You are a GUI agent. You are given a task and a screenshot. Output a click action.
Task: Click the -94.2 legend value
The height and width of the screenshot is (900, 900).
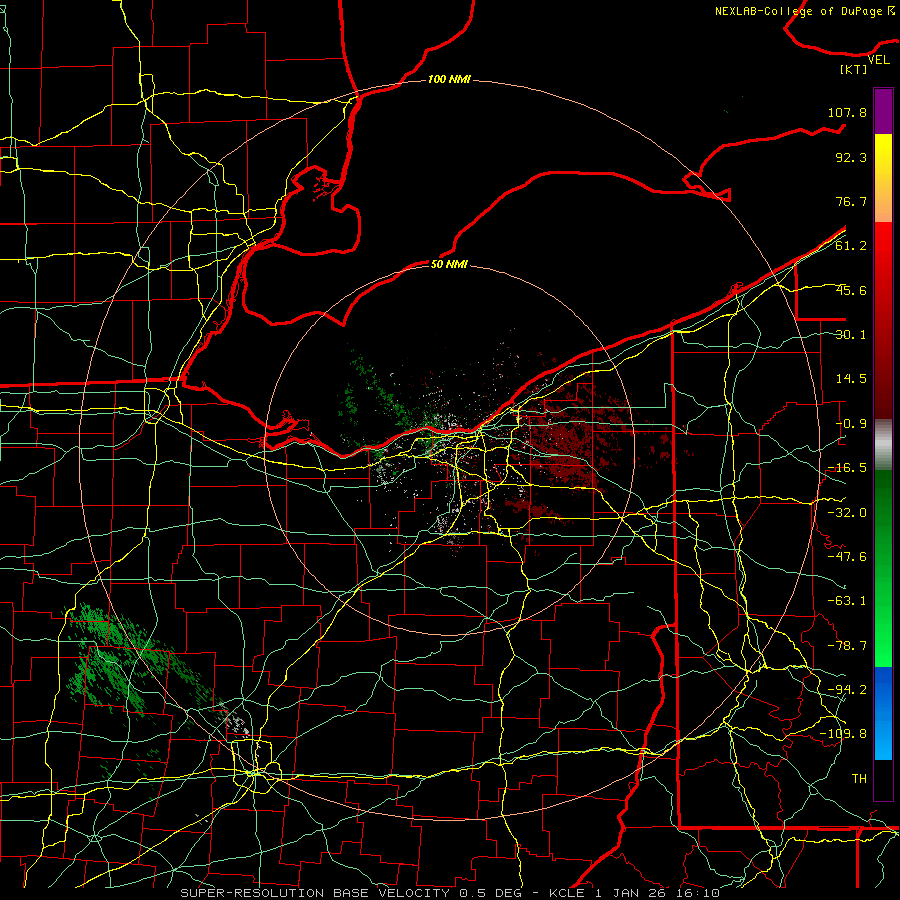847,689
